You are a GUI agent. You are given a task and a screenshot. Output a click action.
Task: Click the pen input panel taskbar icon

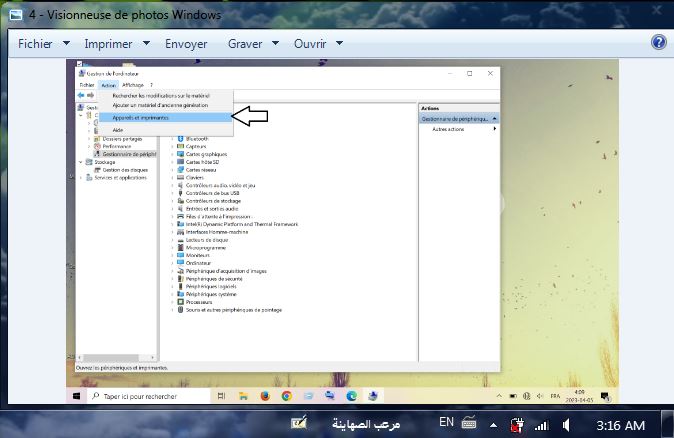299,423
